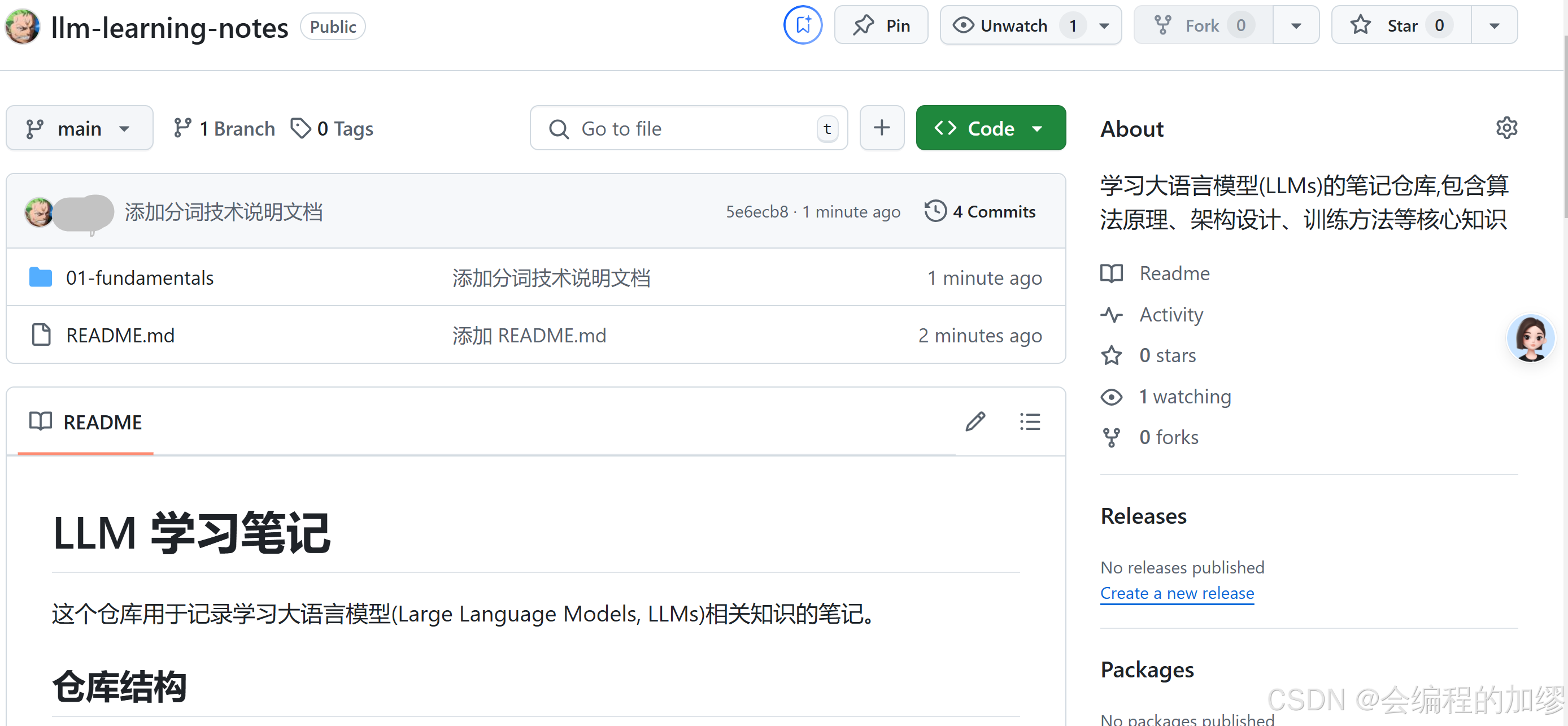Screen dimensions: 1568x726
Task: Open the README.md file
Action: pos(120,336)
